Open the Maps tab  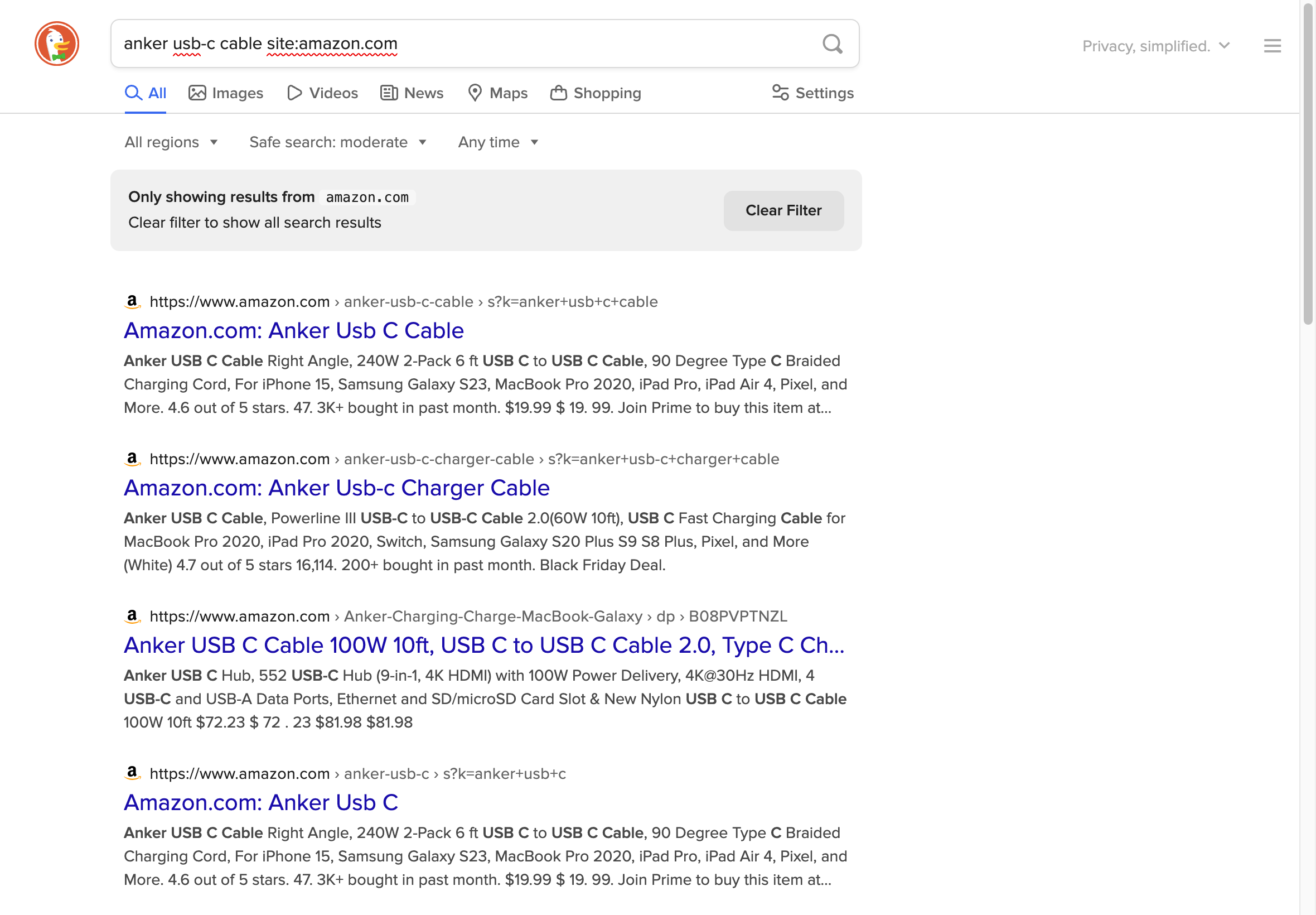(x=497, y=93)
